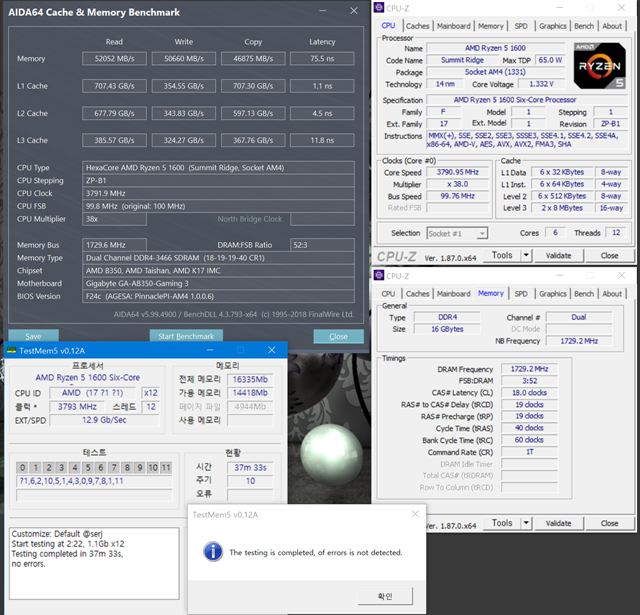Click the EXT/SPD value 12.9 Gb/Sec
Image resolution: width=640 pixels, height=615 pixels.
click(104, 420)
